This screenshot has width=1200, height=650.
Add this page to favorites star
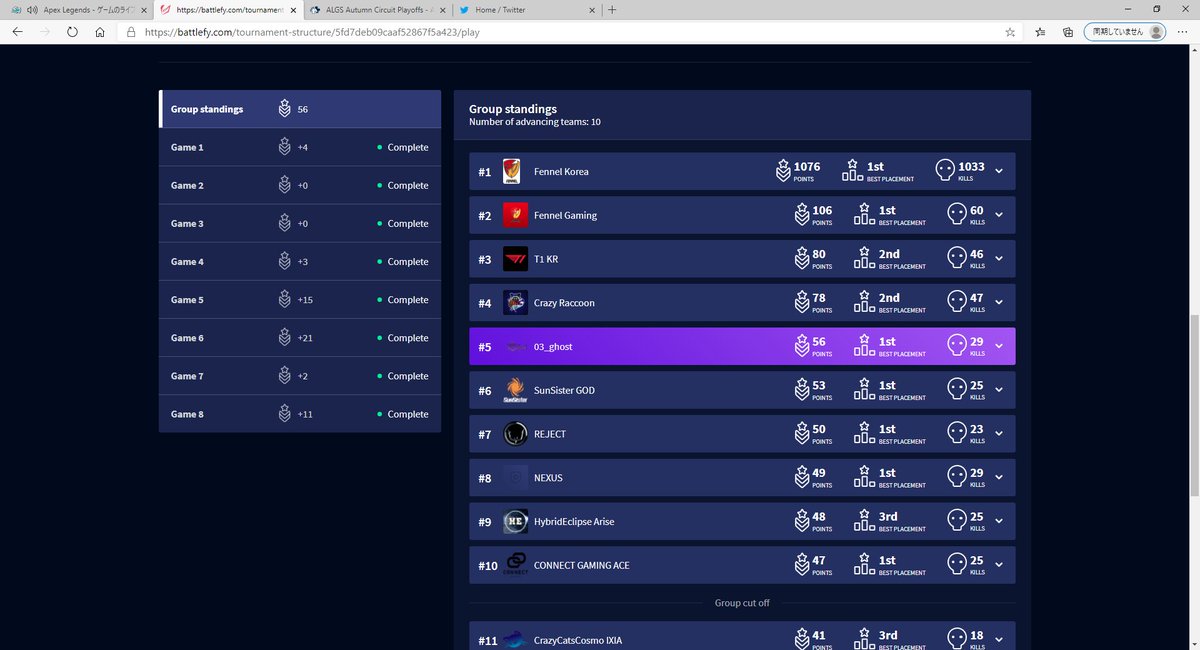1010,32
